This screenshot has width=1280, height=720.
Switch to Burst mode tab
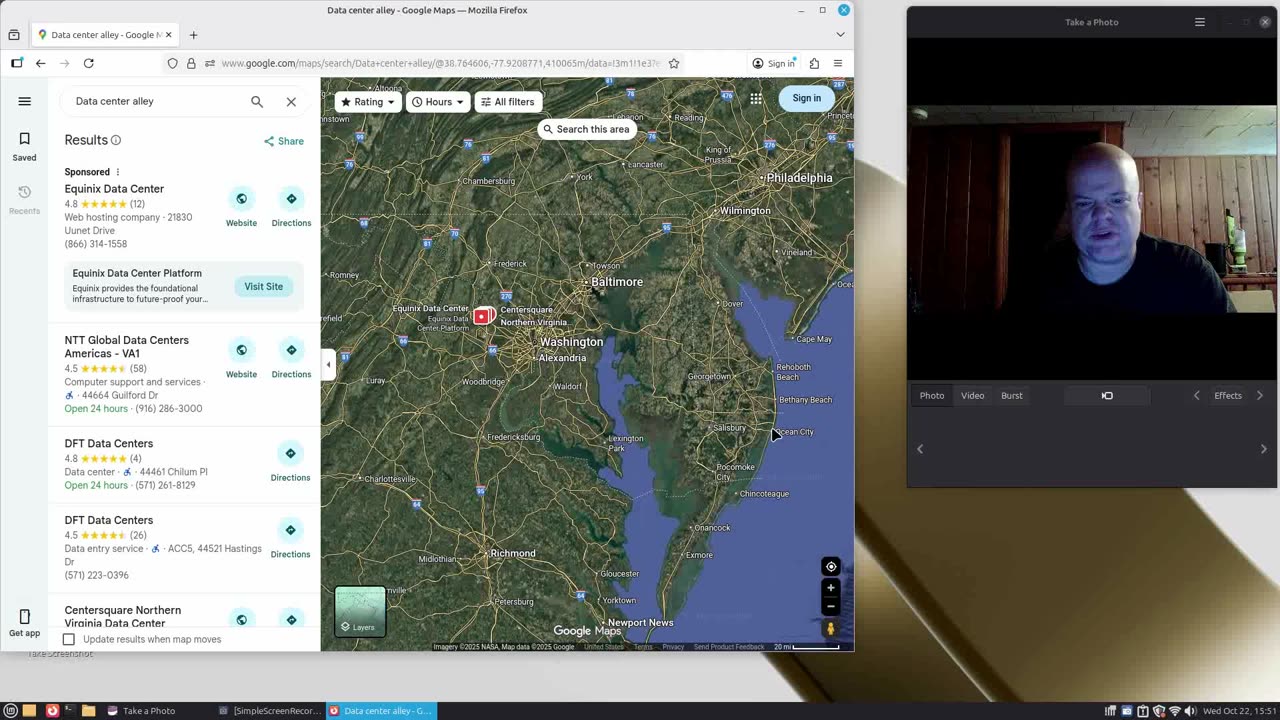coord(1012,395)
